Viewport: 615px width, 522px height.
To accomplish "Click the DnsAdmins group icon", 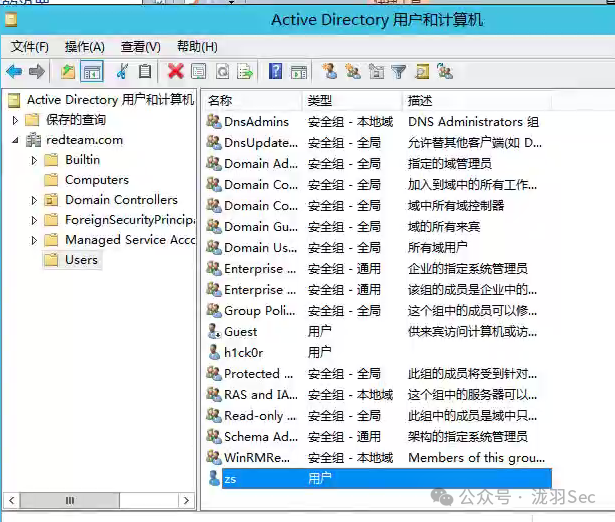I will pos(214,121).
